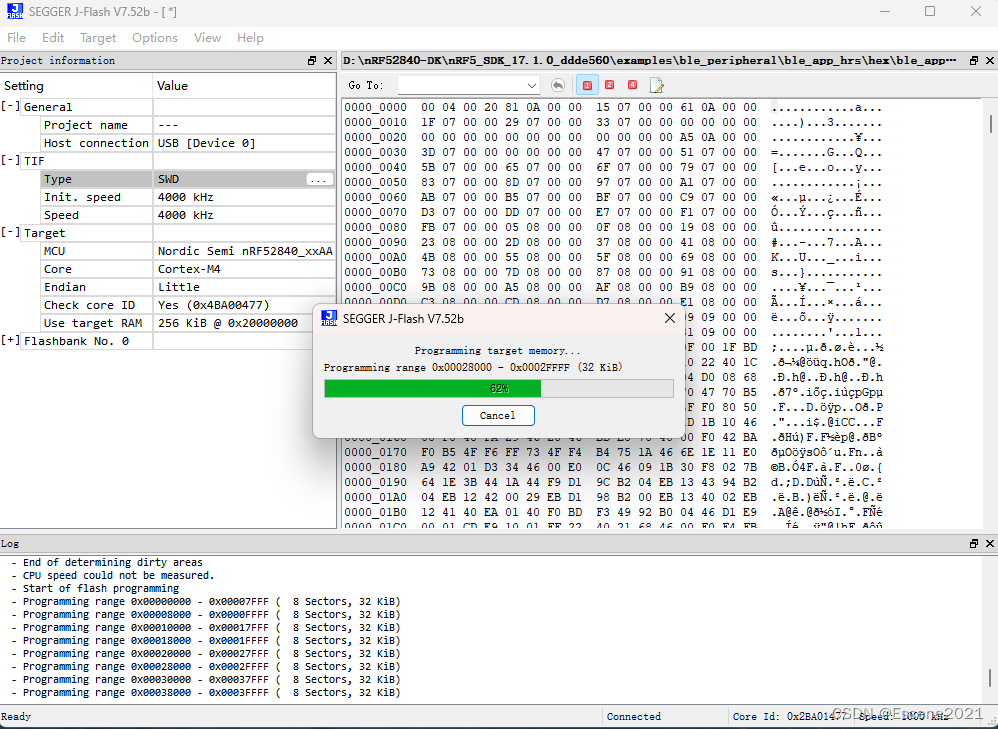Image resolution: width=998 pixels, height=729 pixels.
Task: Click log line 'End of determining dirty areas'
Action: [x=113, y=562]
